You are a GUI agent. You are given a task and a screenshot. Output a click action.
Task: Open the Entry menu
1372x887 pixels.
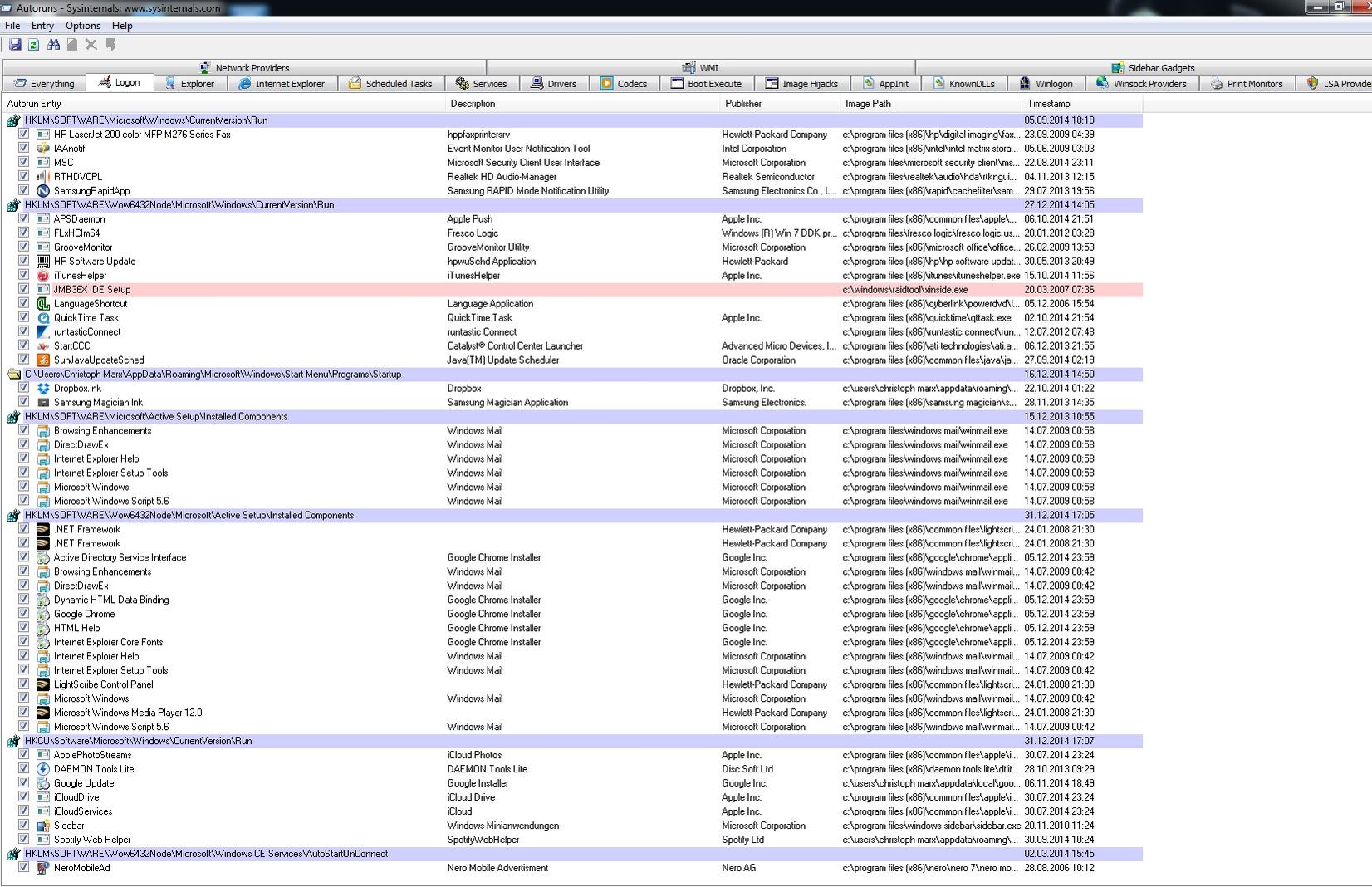coord(42,26)
